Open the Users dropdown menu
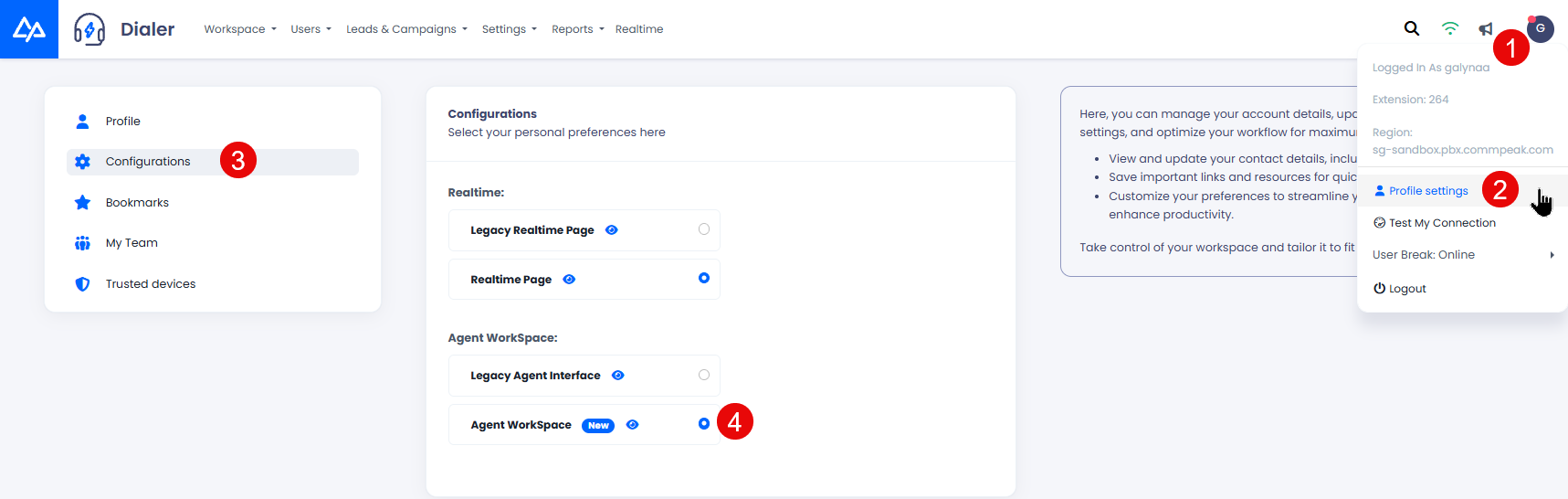The height and width of the screenshot is (499, 1568). 311,29
